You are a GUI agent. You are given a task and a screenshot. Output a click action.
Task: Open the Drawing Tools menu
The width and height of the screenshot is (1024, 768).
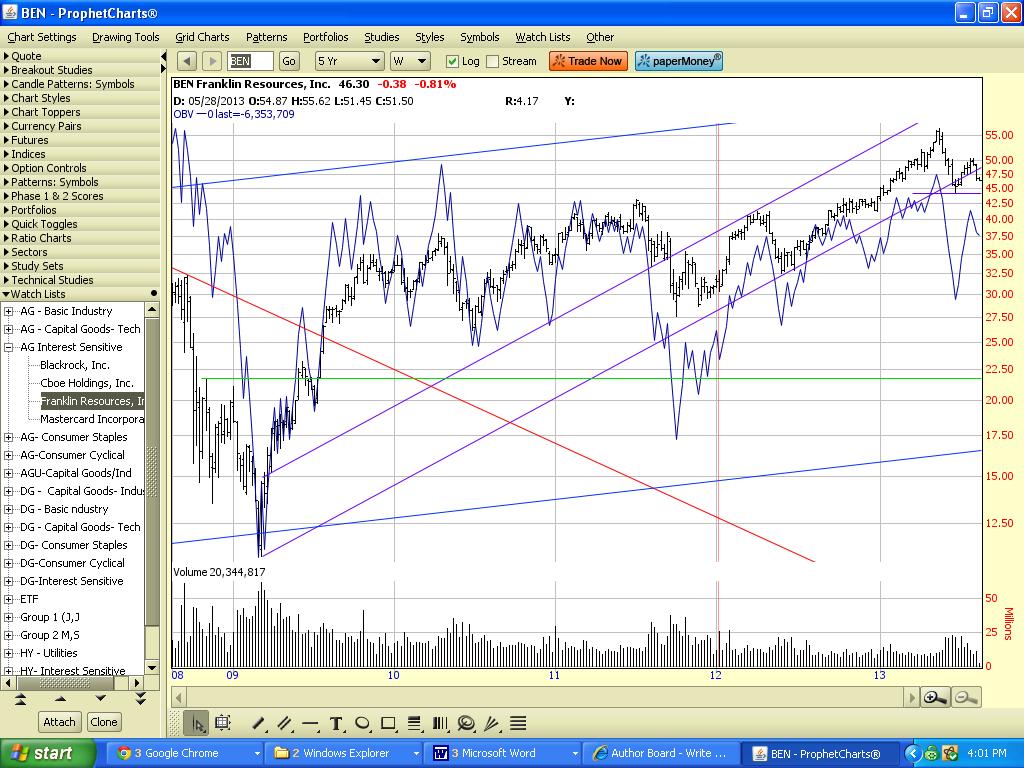pos(126,37)
